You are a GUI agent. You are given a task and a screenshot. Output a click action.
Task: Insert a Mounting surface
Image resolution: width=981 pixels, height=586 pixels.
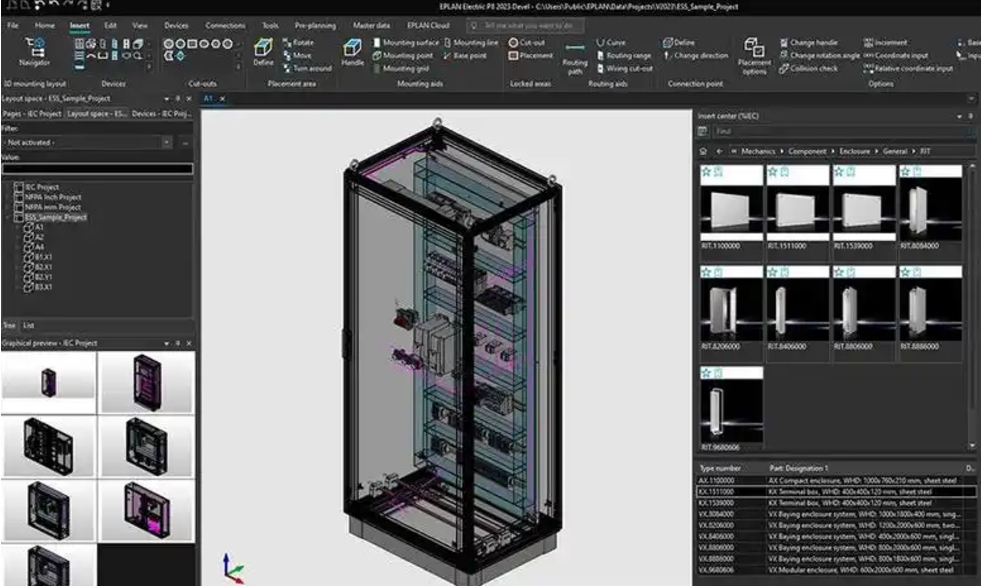(x=405, y=43)
